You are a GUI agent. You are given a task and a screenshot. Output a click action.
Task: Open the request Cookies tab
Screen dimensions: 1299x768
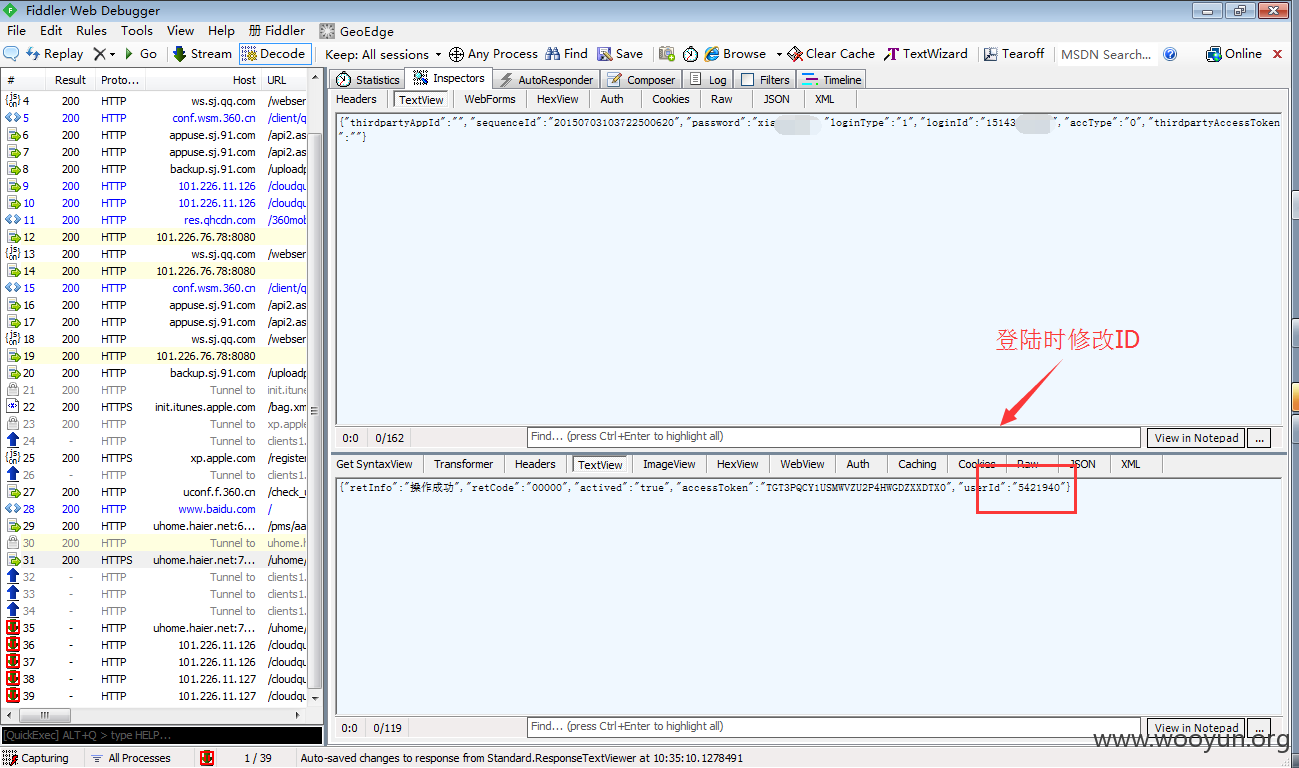[x=671, y=99]
